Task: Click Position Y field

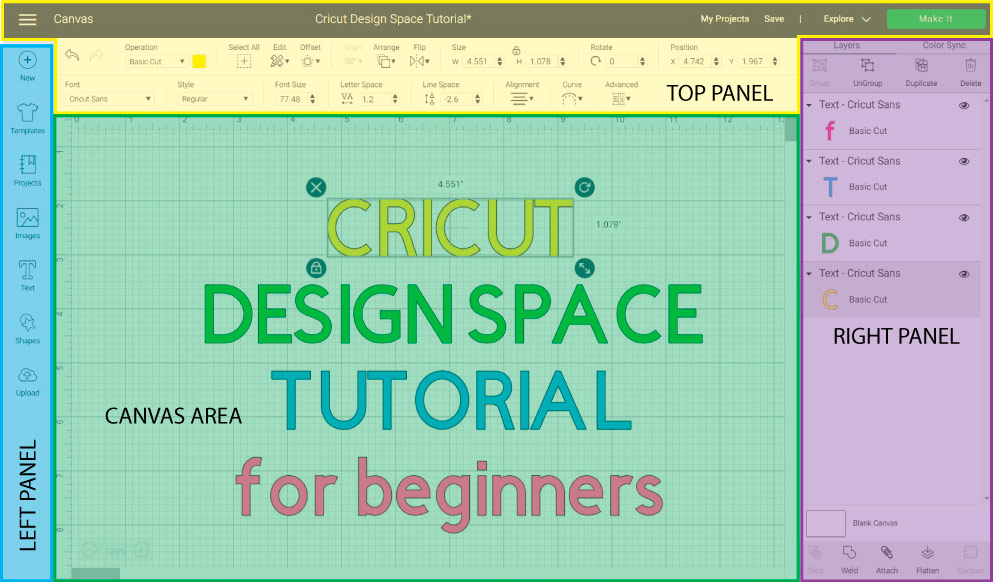Action: [754, 61]
